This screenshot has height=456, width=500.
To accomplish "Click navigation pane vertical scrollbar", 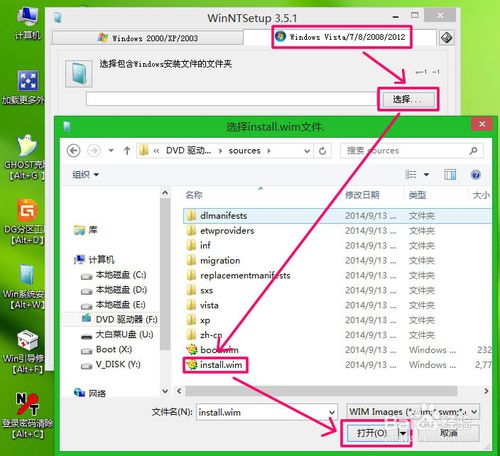I will (165, 273).
